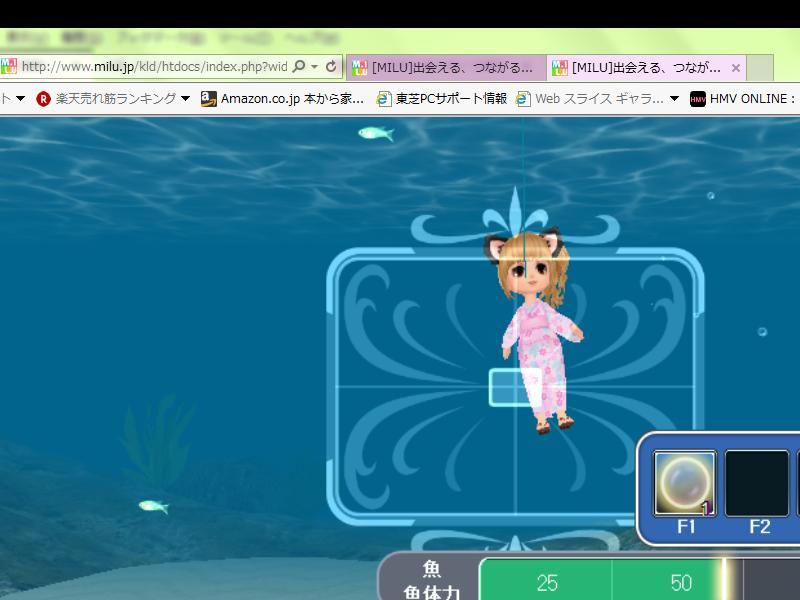Switch to the inactive MILU tab

[446, 67]
